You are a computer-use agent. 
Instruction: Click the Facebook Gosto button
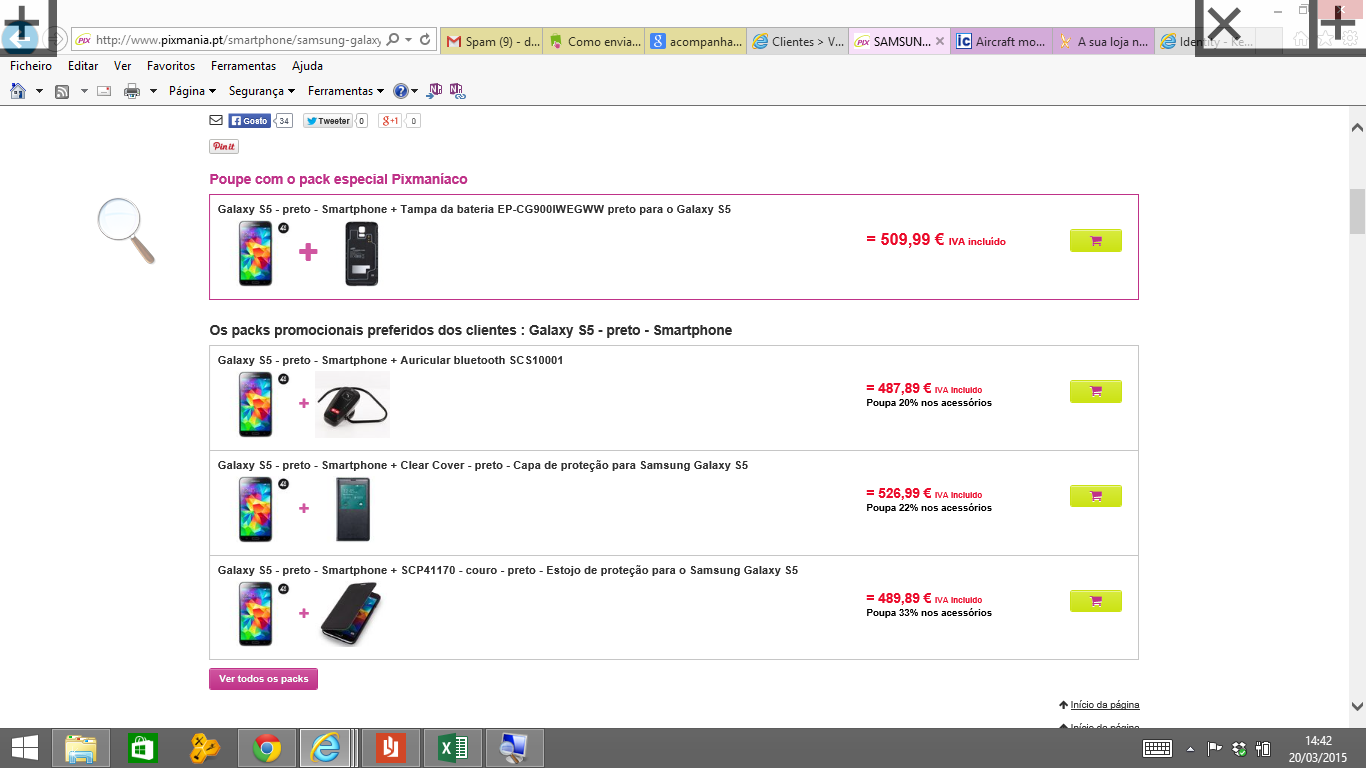pos(249,121)
